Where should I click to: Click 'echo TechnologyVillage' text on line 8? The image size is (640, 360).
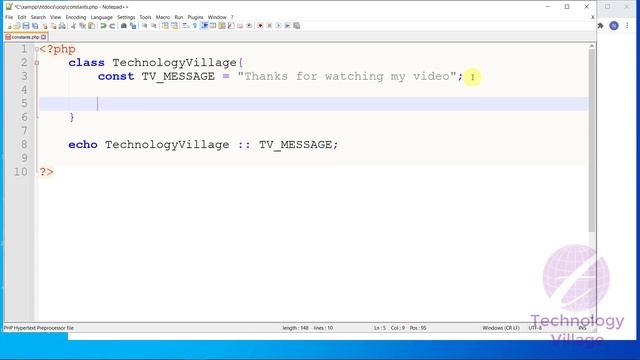(149, 144)
